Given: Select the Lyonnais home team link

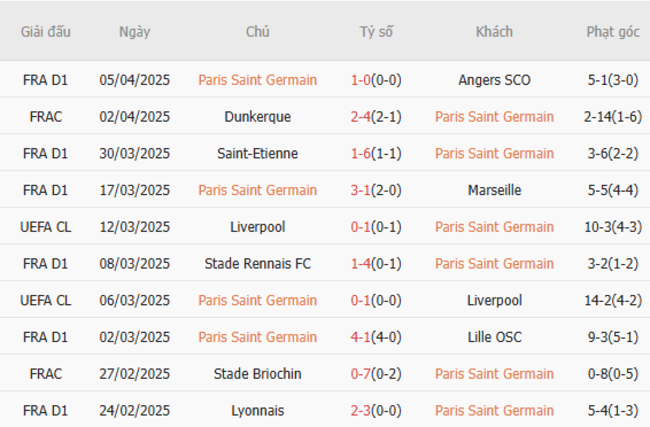Looking at the screenshot, I should click(x=258, y=411).
